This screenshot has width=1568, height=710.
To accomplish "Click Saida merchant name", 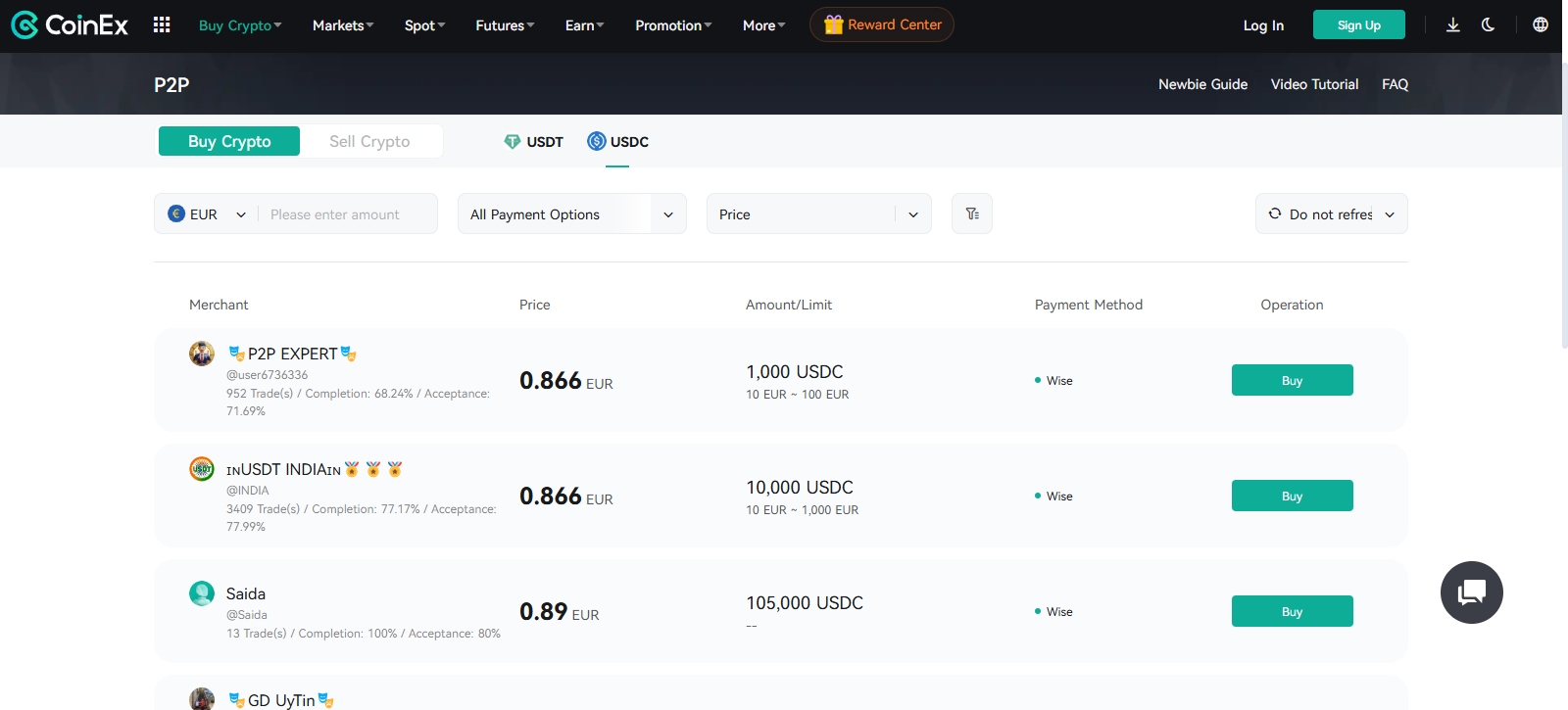I will (x=246, y=593).
